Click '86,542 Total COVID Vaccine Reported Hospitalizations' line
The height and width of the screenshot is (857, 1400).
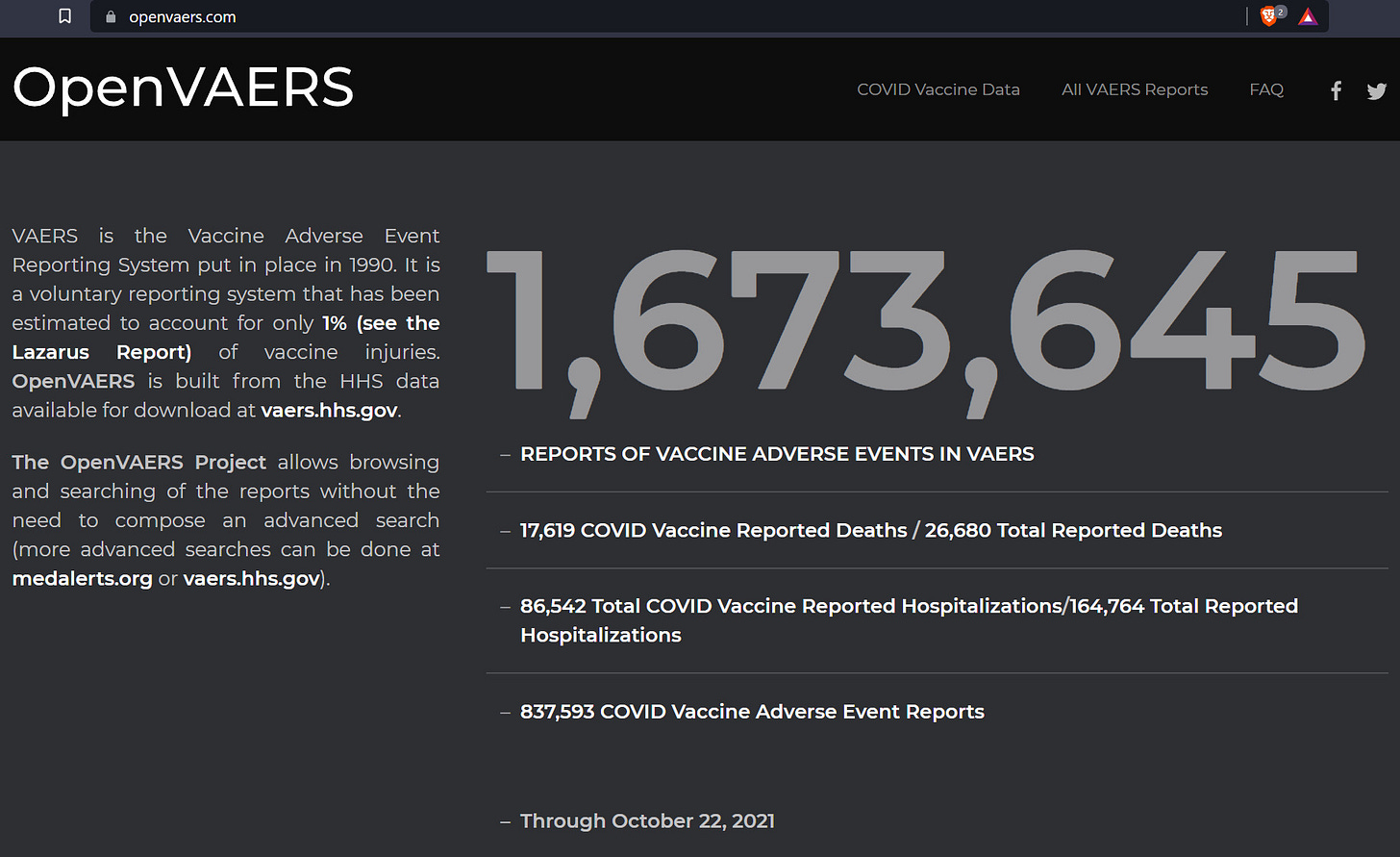click(909, 620)
